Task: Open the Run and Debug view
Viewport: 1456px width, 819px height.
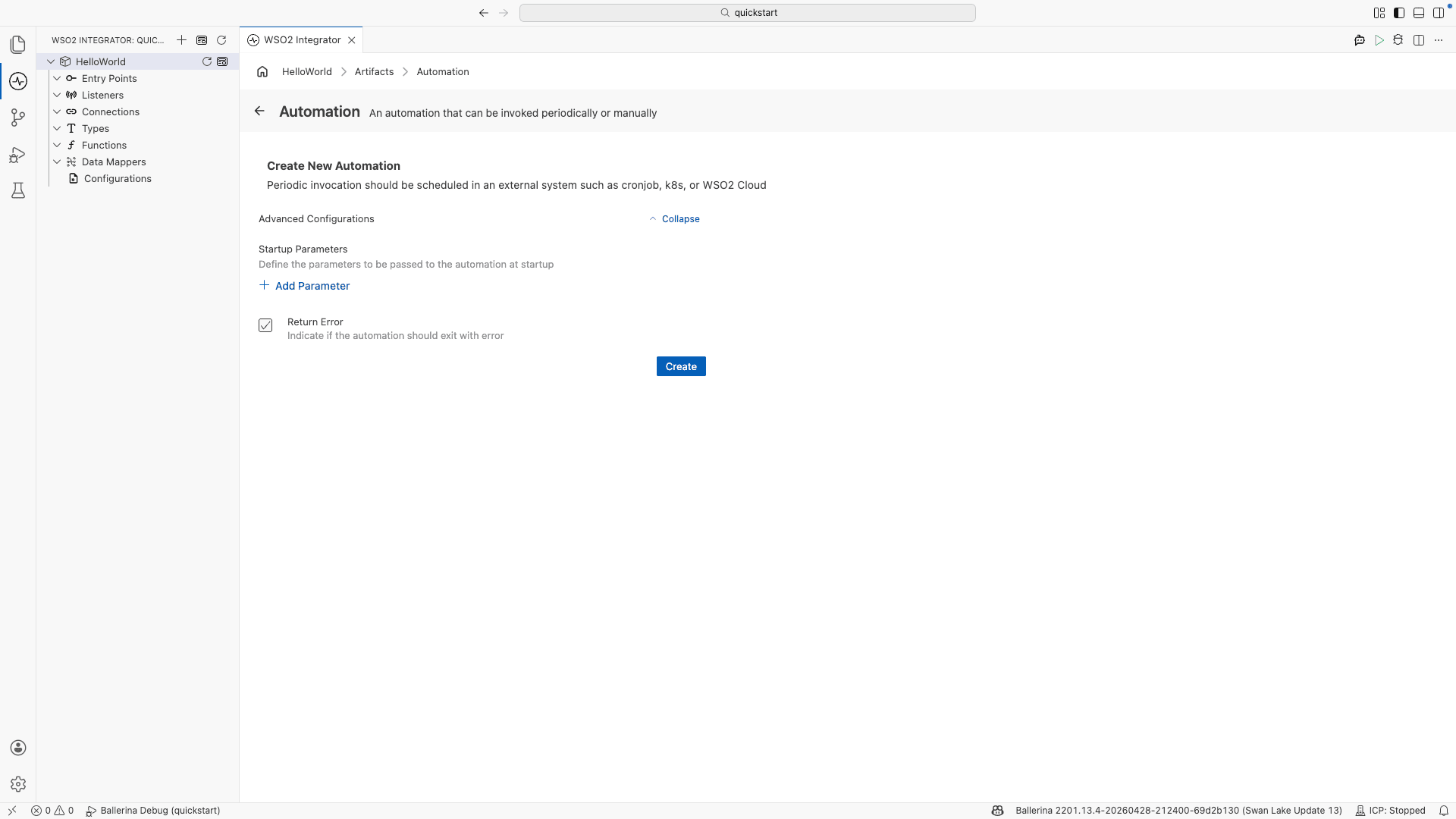Action: tap(18, 155)
